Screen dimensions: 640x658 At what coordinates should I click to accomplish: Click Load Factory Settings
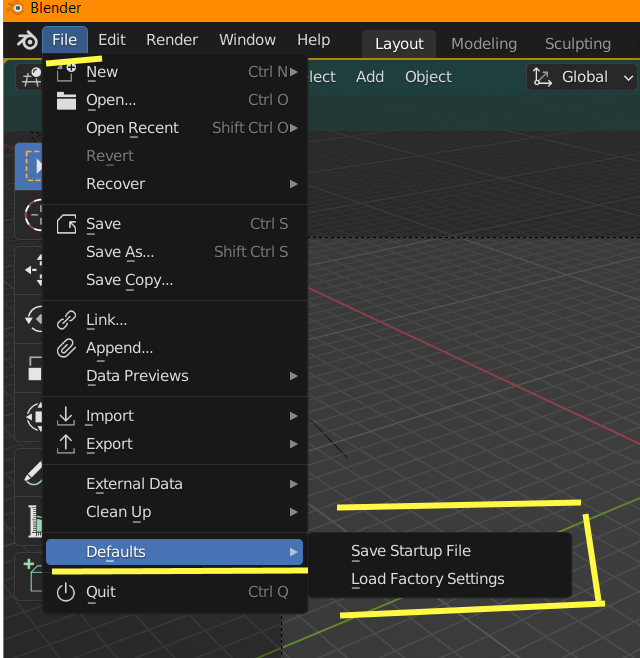coord(440,579)
